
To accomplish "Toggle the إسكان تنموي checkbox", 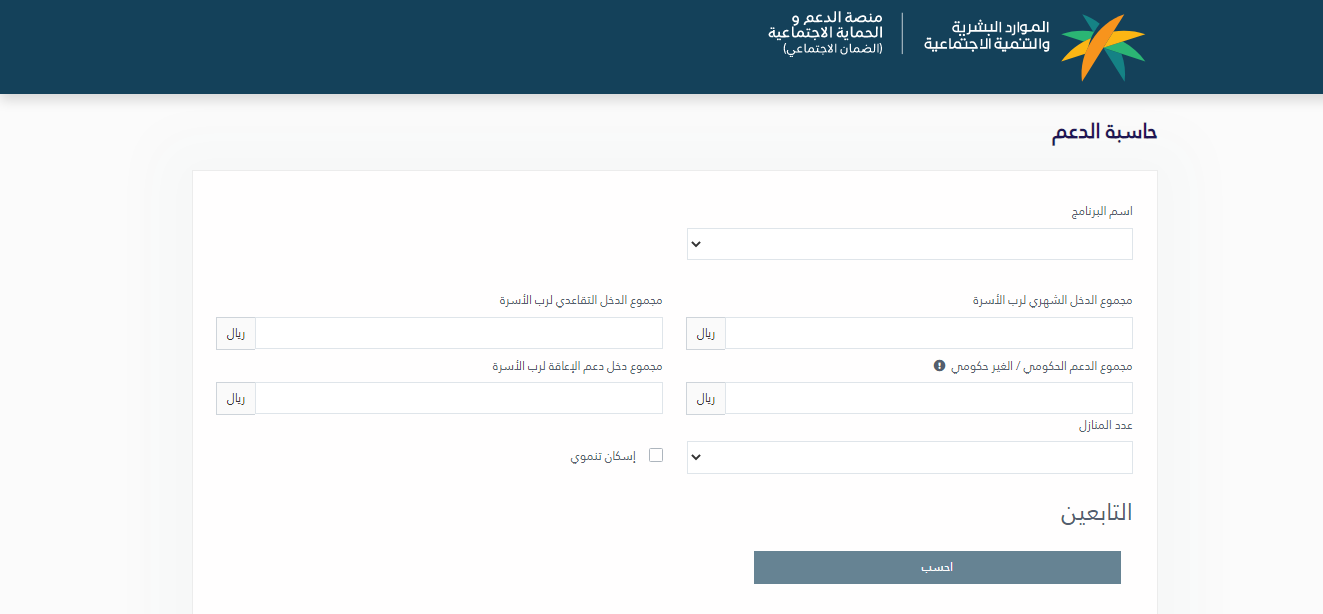I will [656, 455].
